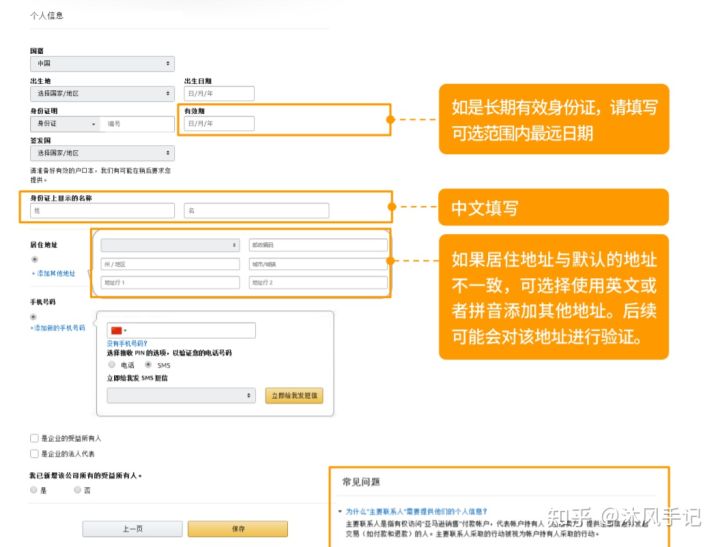Select the radio button under 手机号码

[x=33, y=317]
